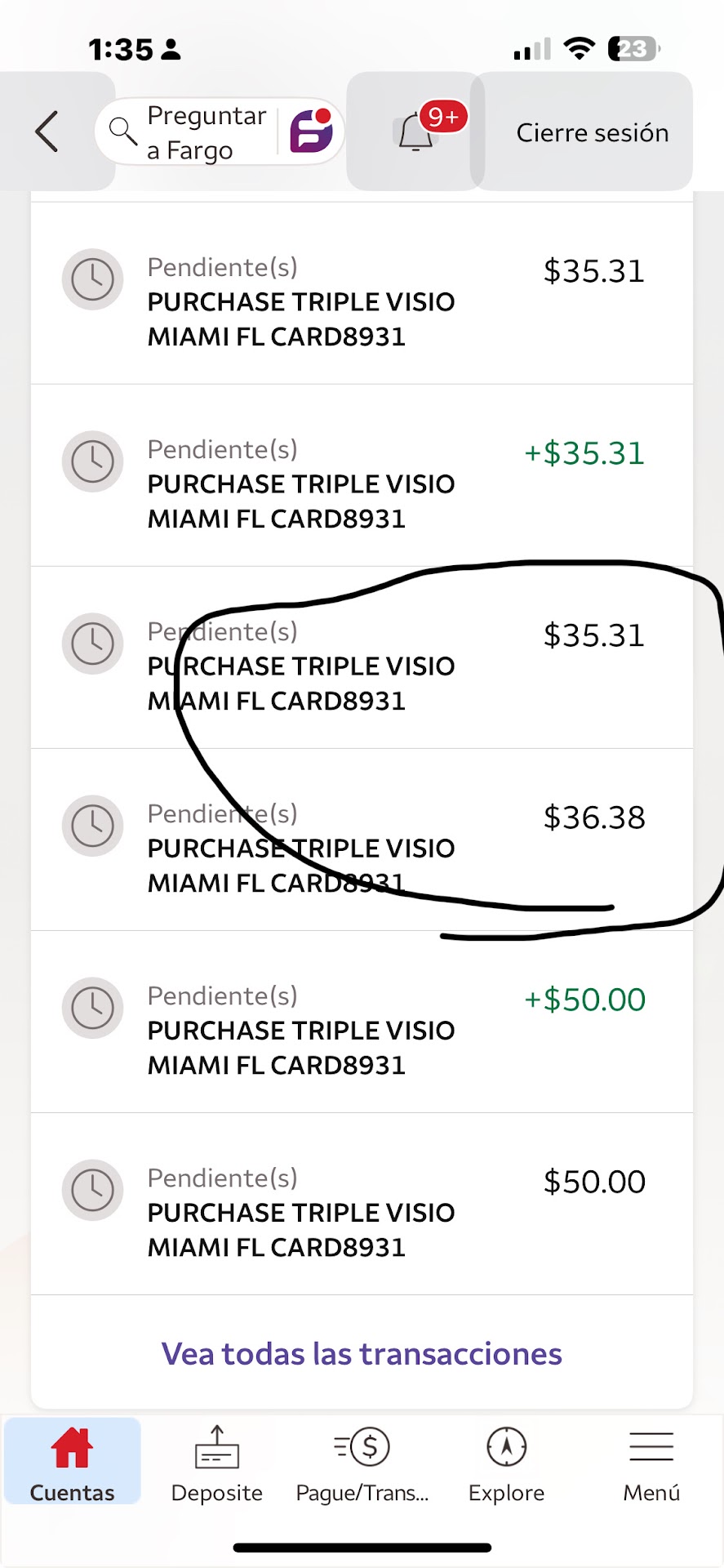This screenshot has width=724, height=1568.
Task: Open the Pague/Trans tab
Action: point(362,1463)
